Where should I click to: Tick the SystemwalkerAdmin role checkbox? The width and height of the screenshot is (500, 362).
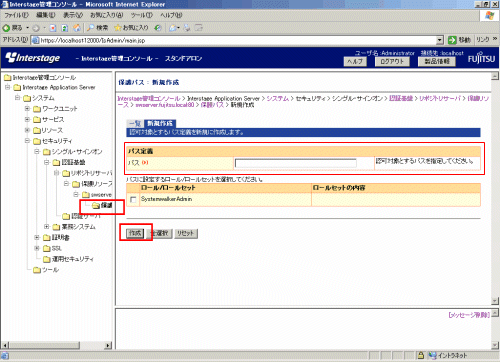(133, 199)
